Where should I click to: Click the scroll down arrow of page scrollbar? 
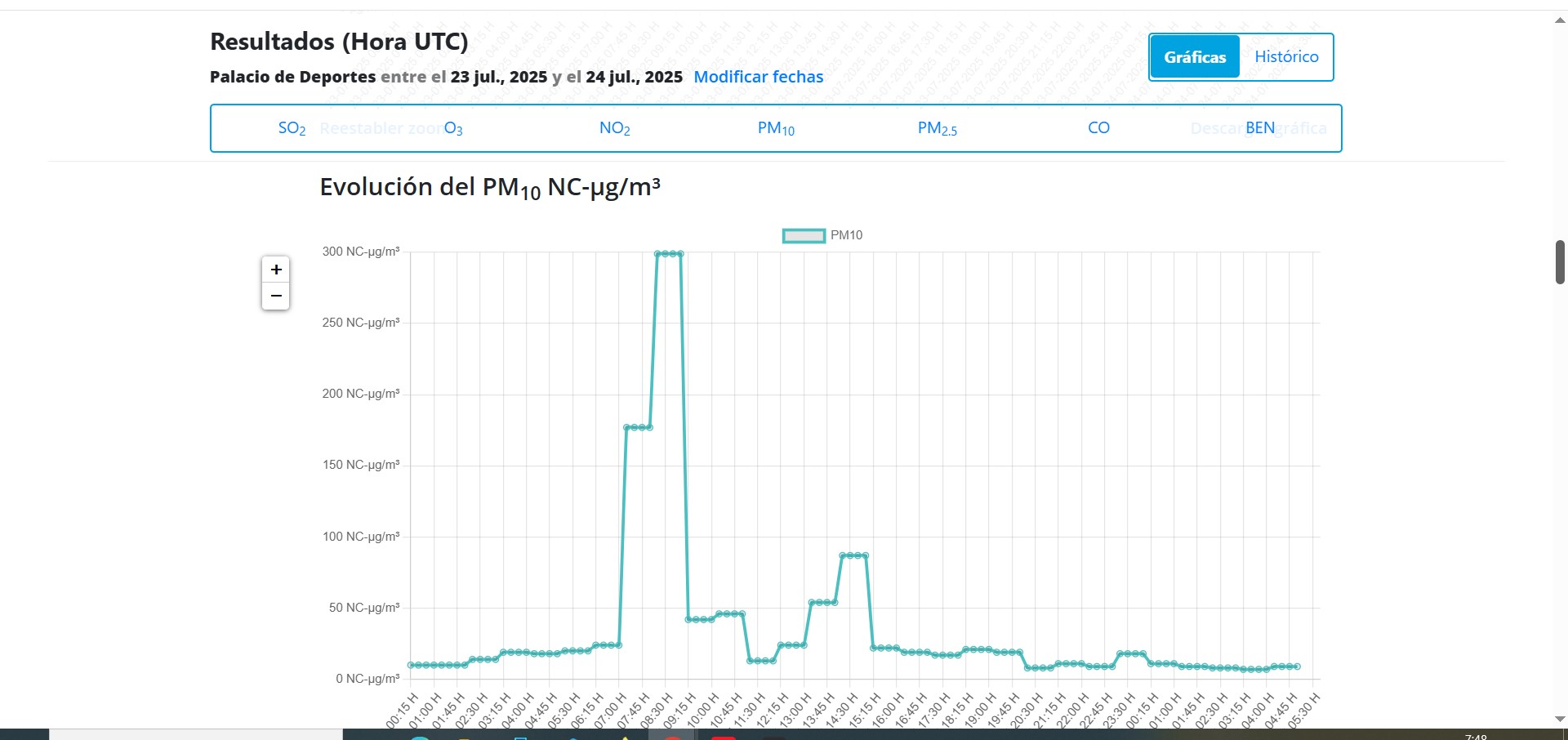pos(1560,719)
